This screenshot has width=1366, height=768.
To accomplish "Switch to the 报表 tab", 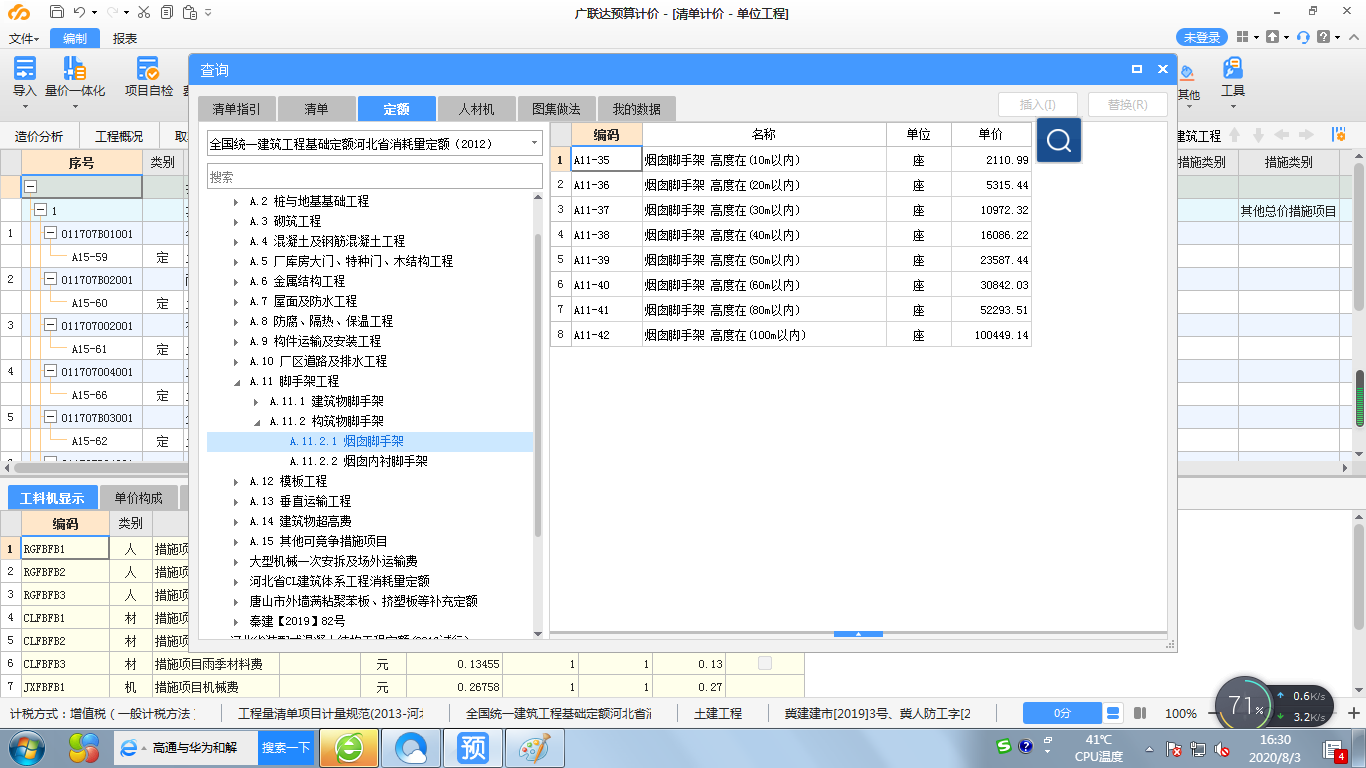I will (125, 38).
